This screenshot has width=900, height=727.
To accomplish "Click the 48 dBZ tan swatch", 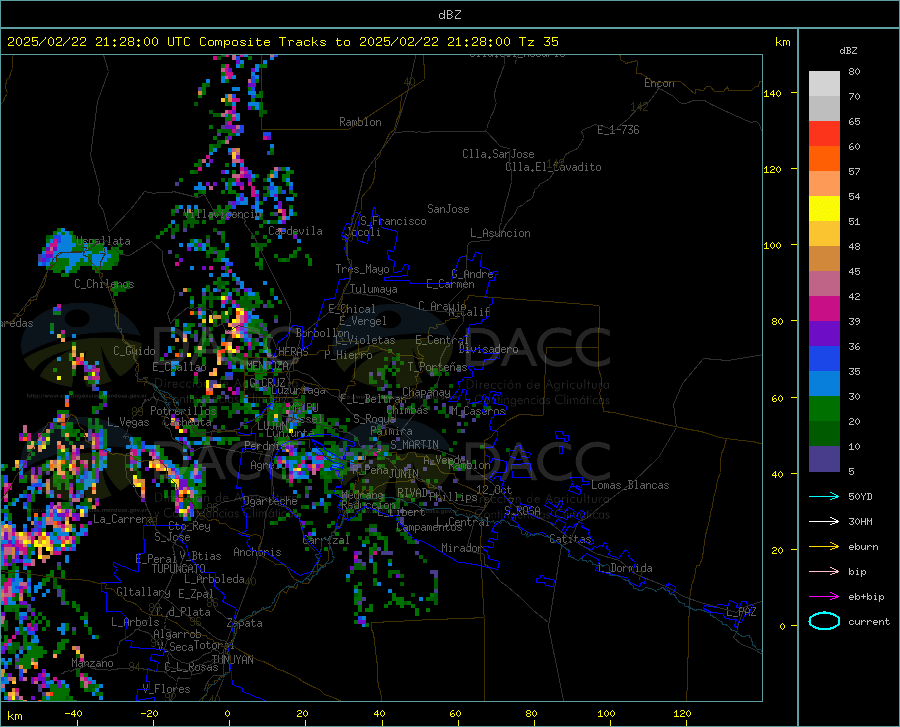I will click(824, 259).
